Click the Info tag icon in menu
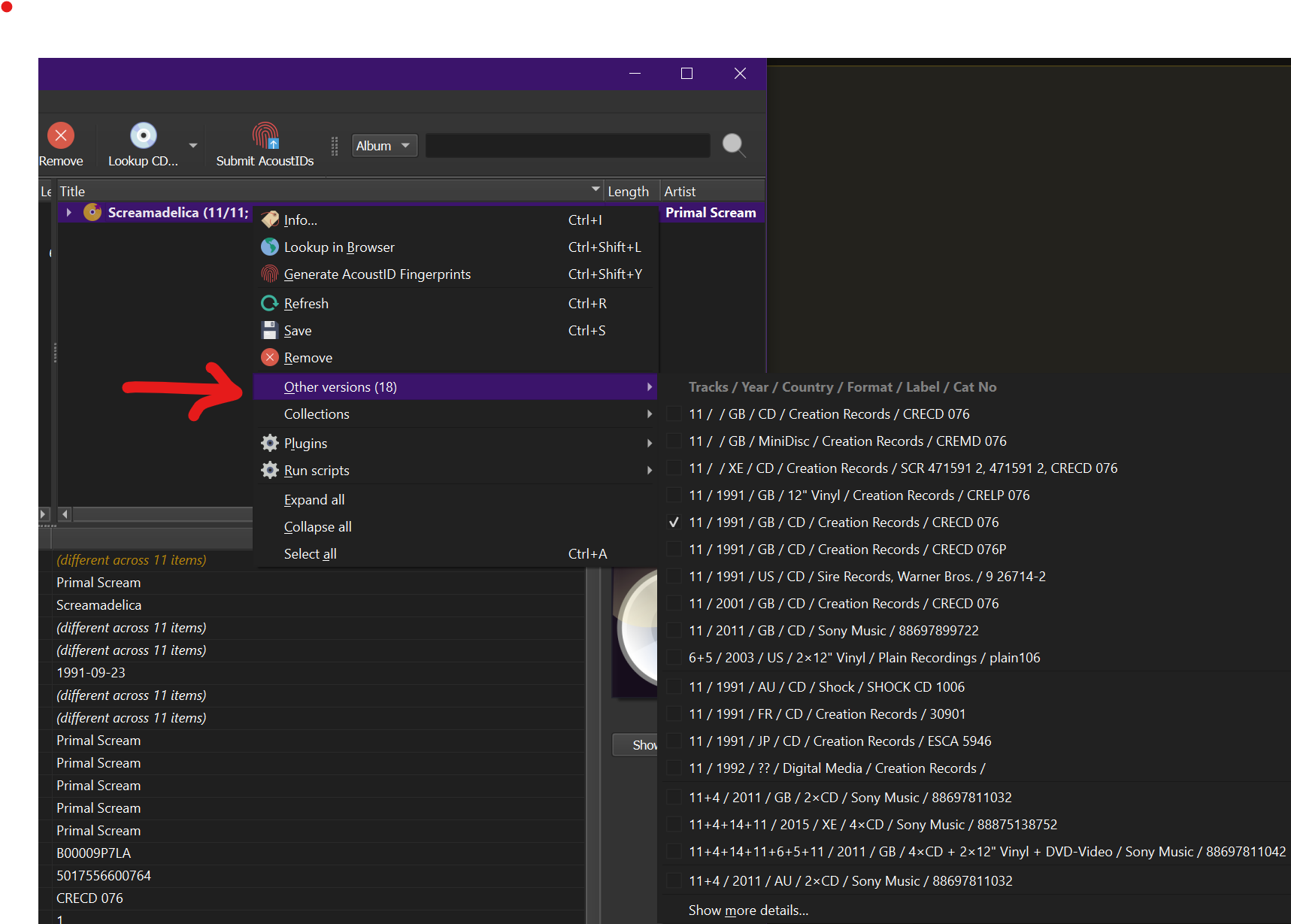This screenshot has width=1291, height=924. [270, 220]
